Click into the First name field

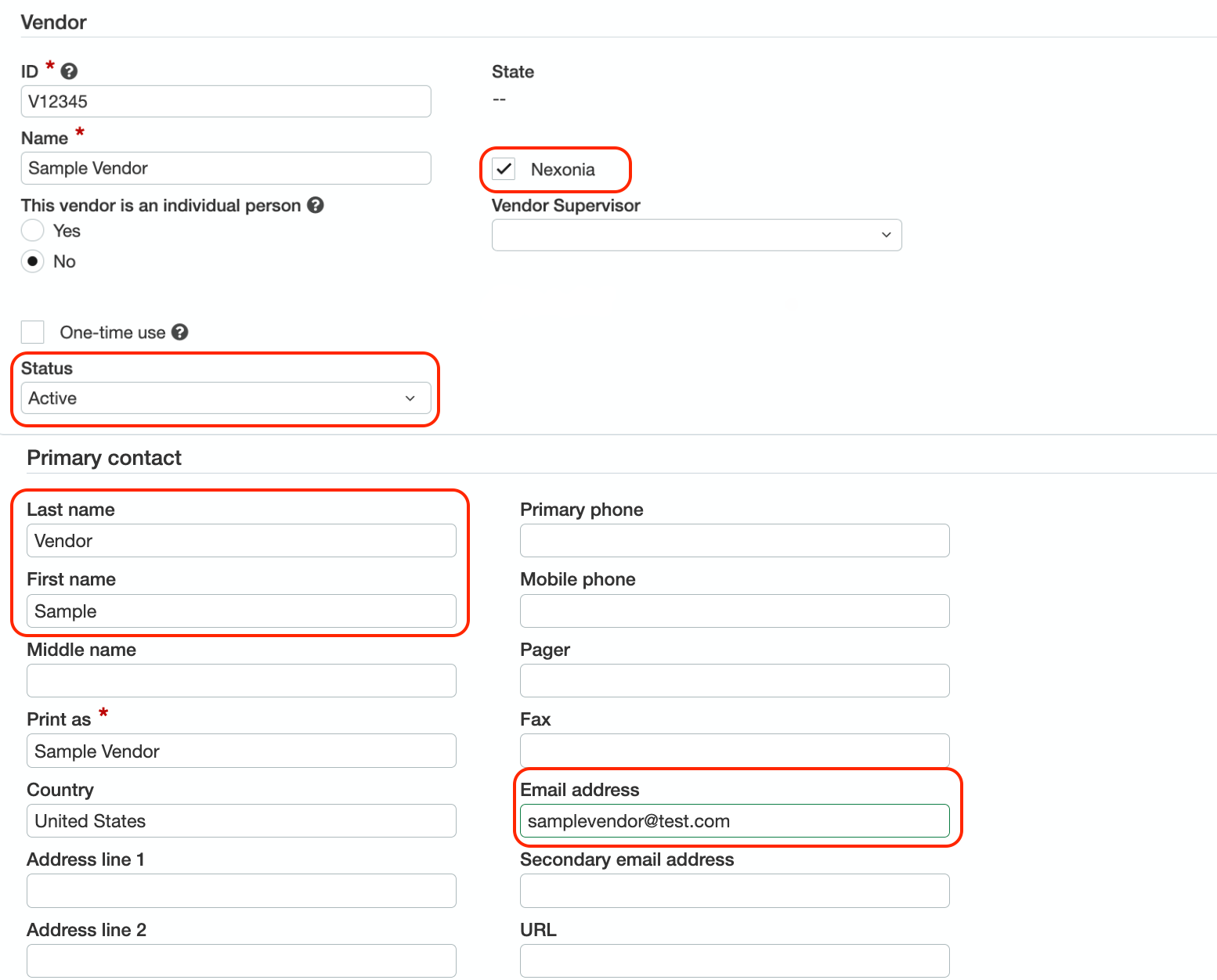(241, 611)
